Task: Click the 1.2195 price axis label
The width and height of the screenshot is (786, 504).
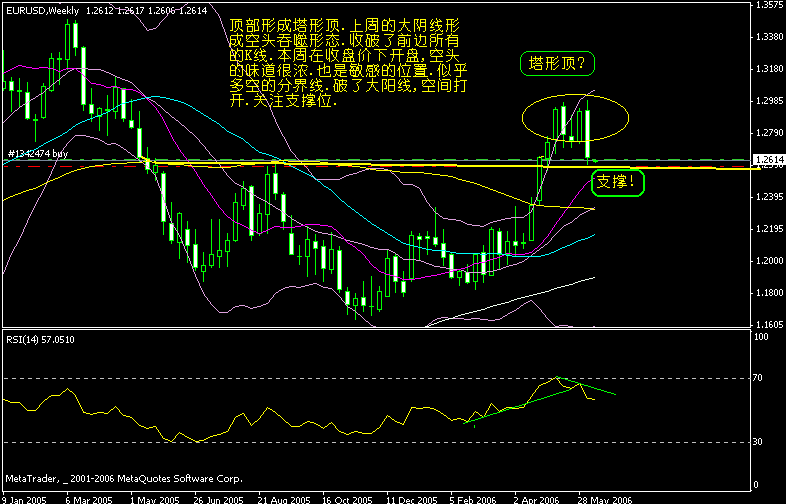Action: coord(769,229)
